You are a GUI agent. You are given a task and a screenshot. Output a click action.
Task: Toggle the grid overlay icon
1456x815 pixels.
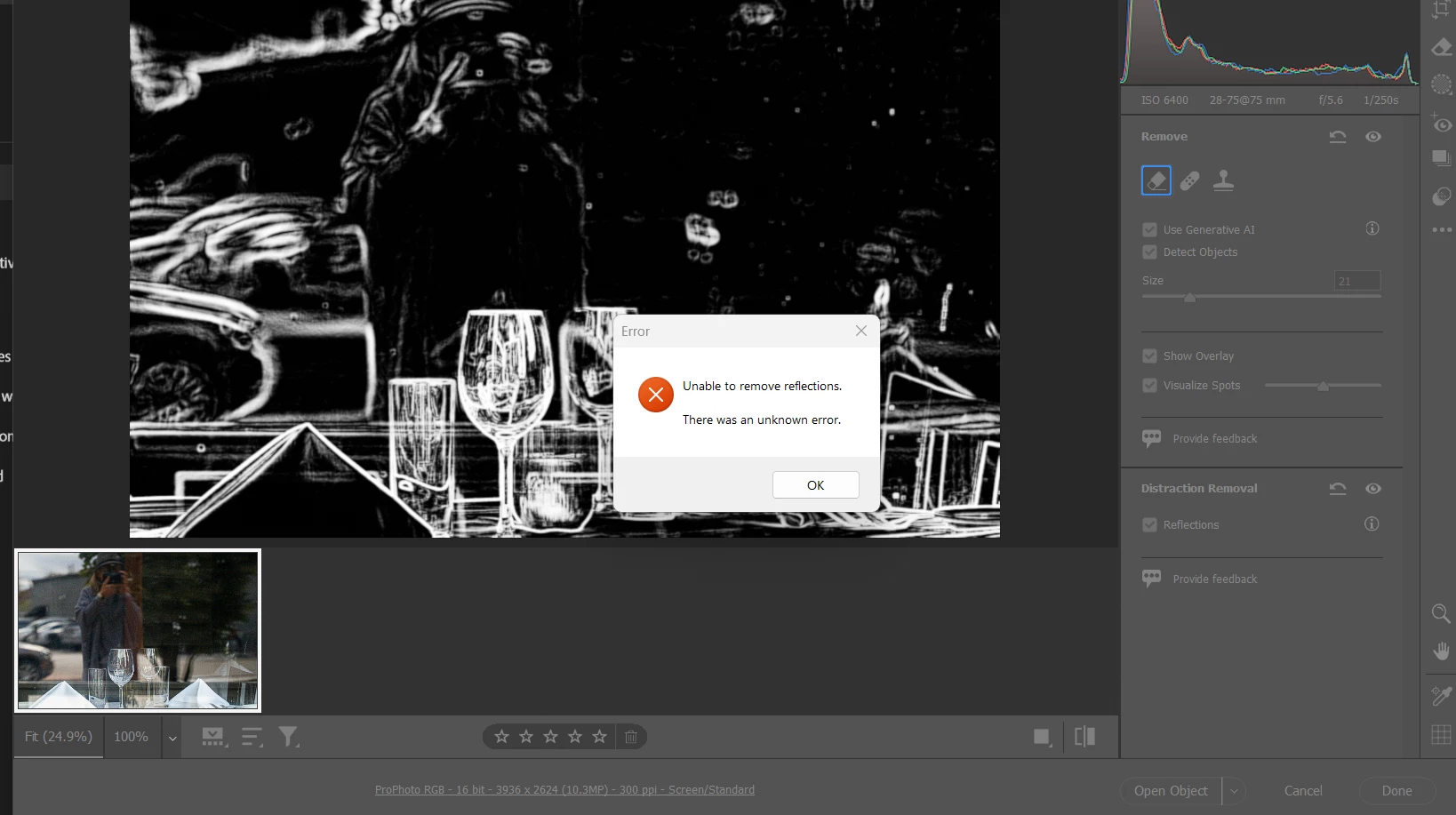point(1441,734)
